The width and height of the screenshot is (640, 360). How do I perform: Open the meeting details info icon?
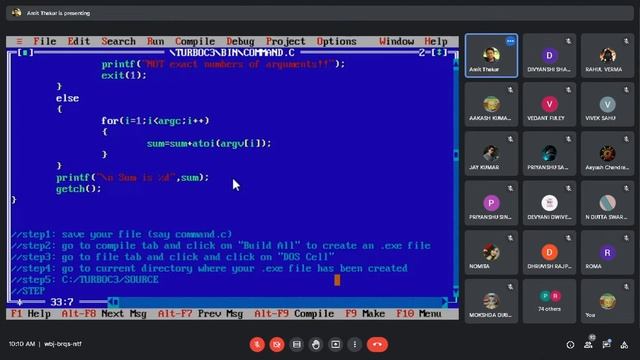[x=570, y=345]
